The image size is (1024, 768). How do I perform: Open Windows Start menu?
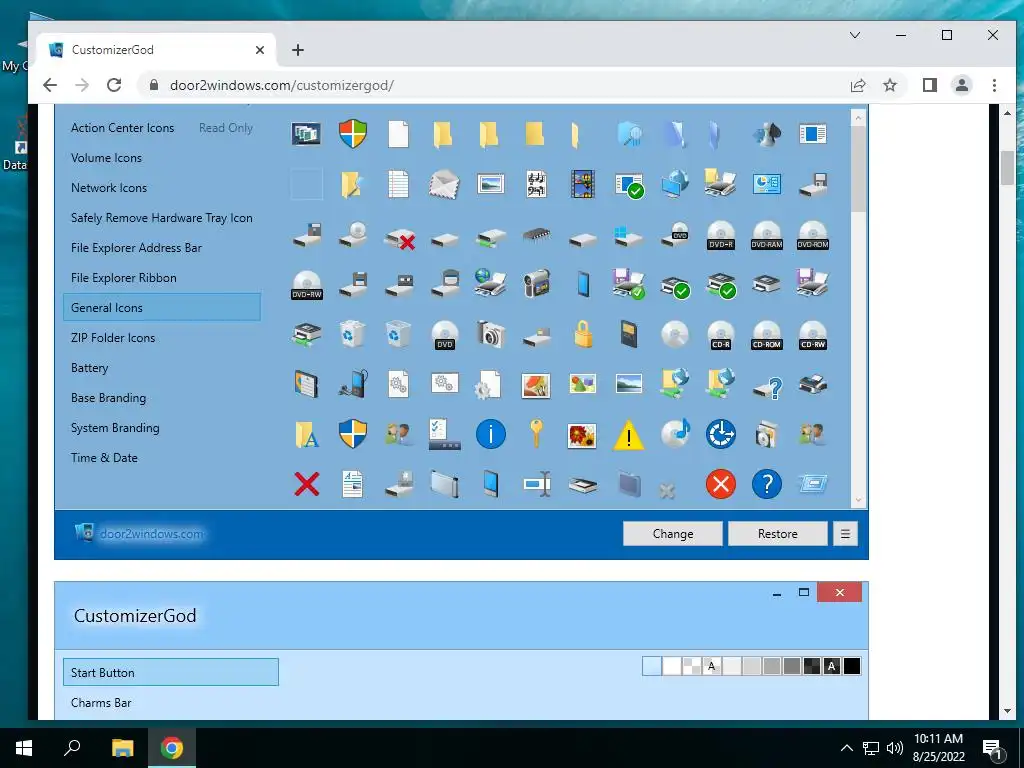click(x=24, y=748)
